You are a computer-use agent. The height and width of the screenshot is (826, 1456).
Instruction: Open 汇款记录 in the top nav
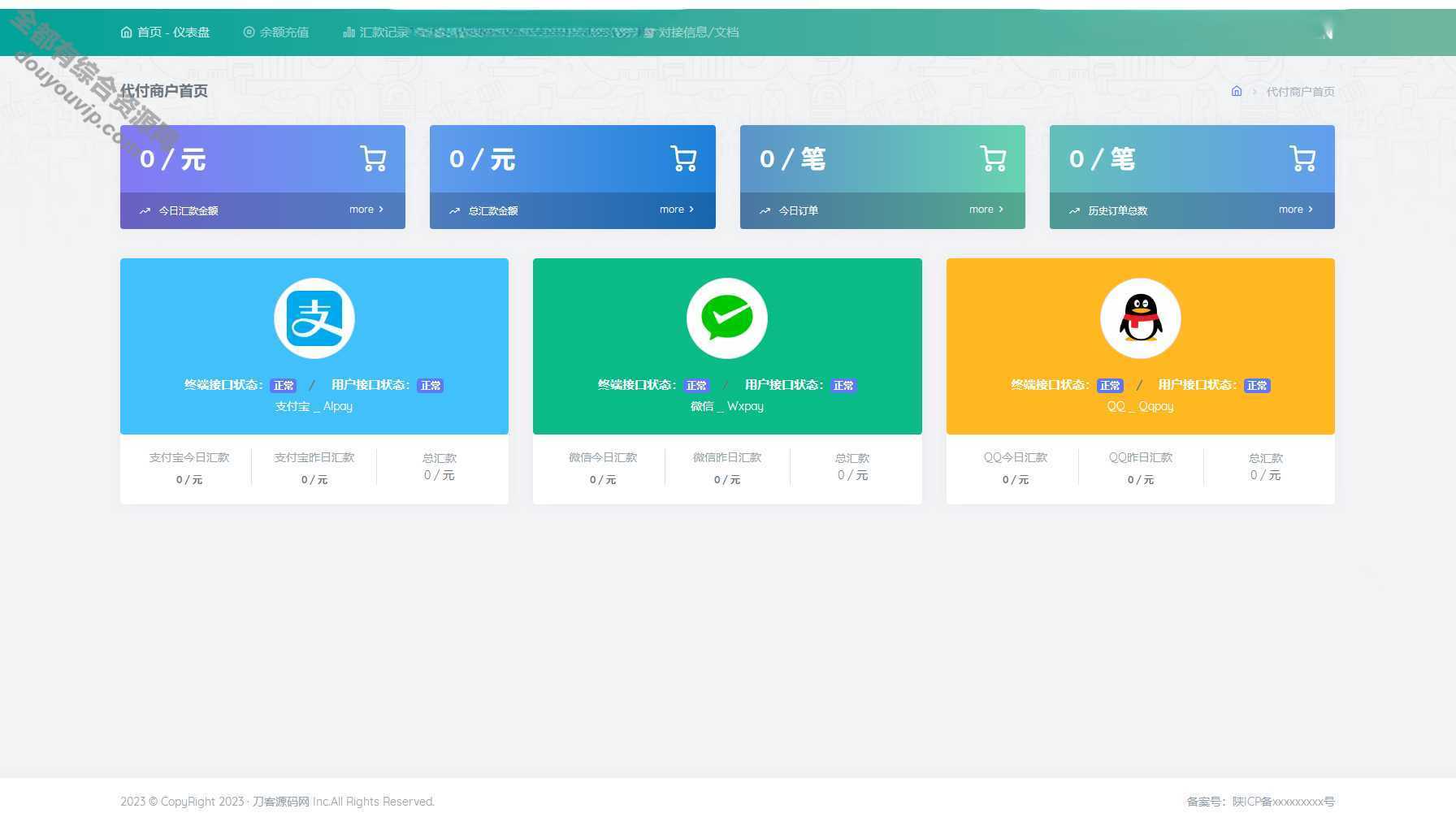coord(375,32)
